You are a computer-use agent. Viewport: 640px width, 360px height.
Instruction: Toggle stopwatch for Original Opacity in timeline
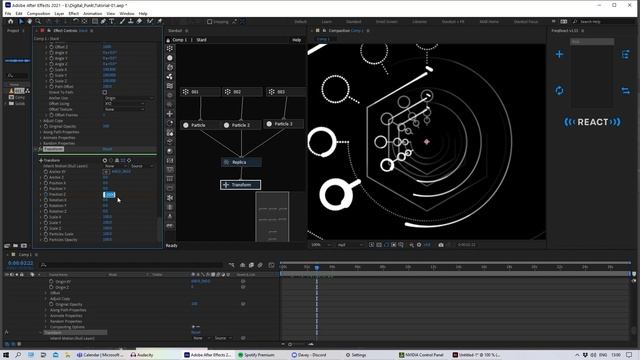point(51,304)
